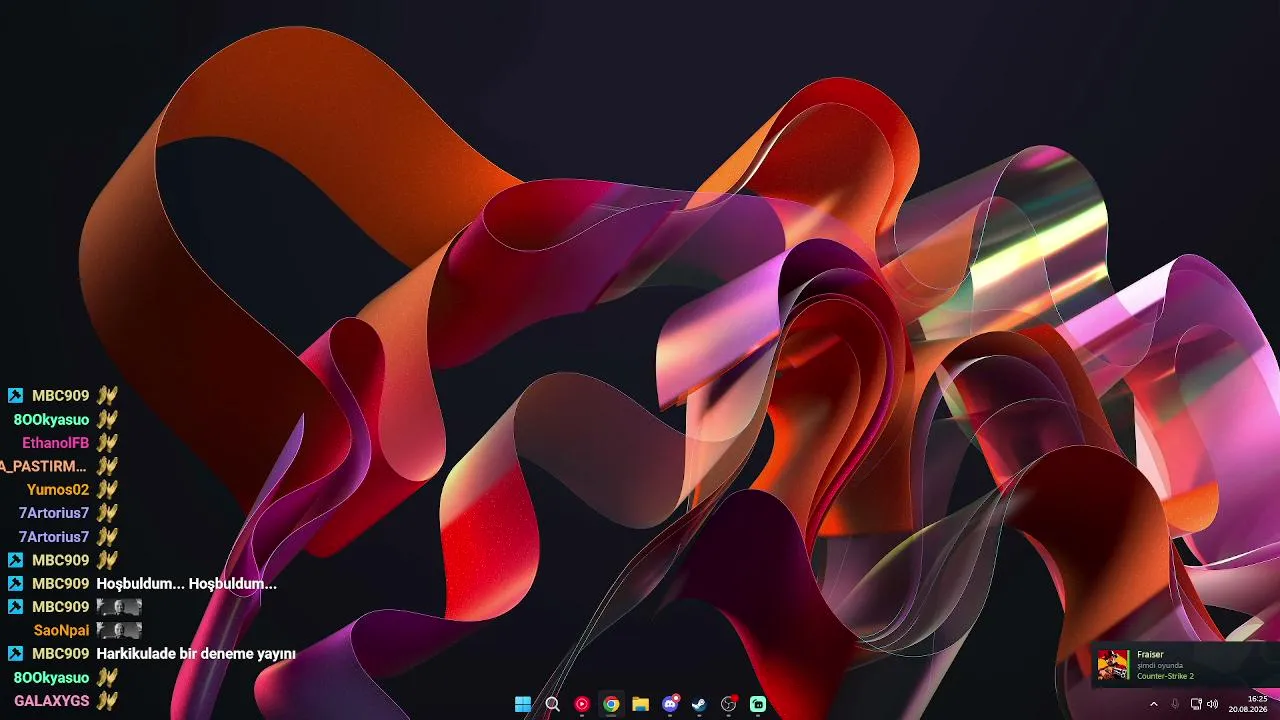
Task: Click the clapping emote beside Yumos02
Action: (107, 490)
